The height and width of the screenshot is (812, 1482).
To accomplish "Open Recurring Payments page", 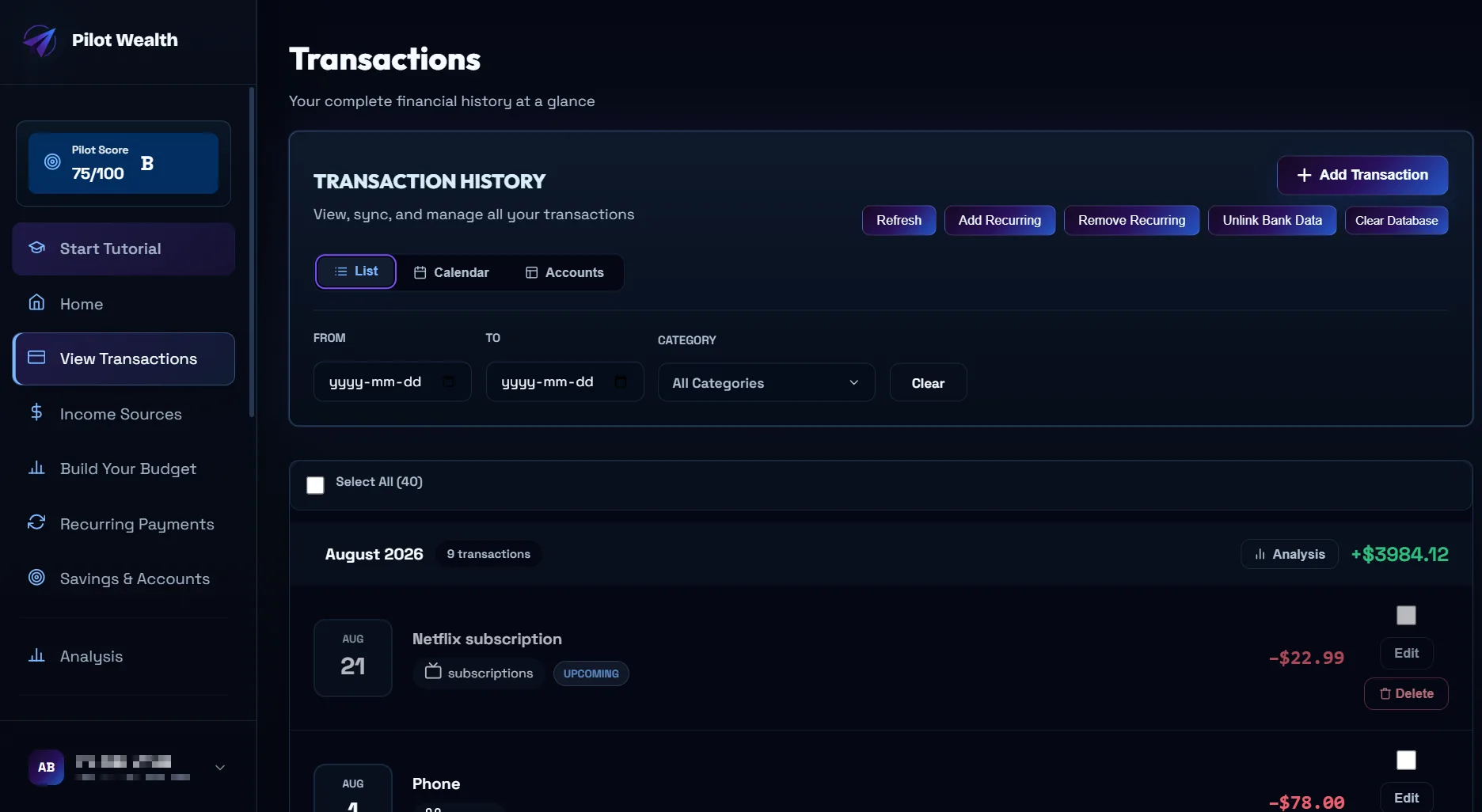I will tap(123, 524).
